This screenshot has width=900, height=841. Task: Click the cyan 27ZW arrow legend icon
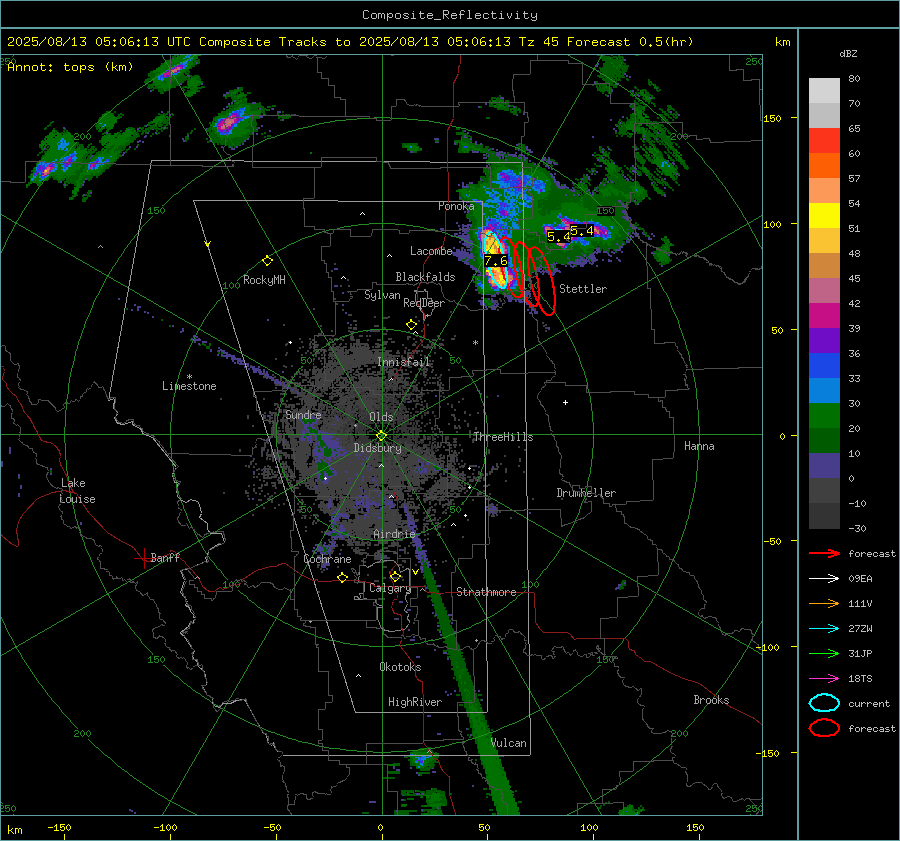click(824, 629)
